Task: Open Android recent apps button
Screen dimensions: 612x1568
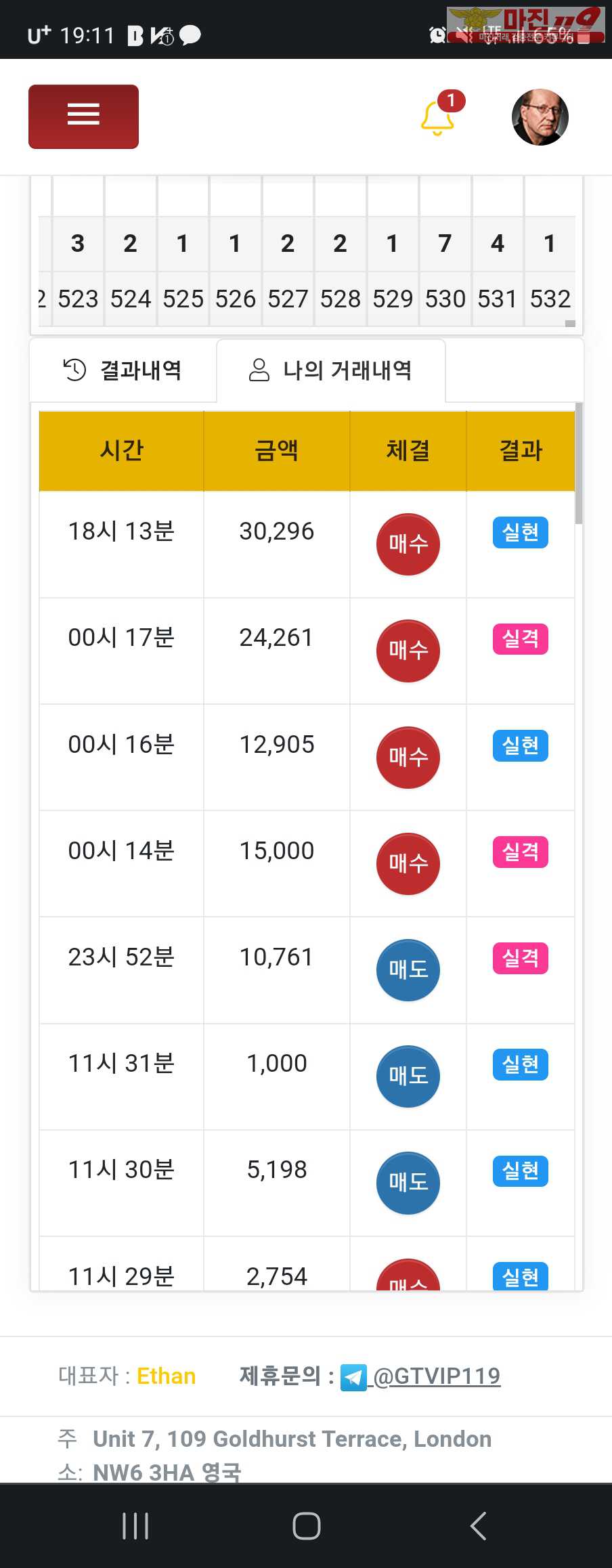Action: coord(135,1526)
